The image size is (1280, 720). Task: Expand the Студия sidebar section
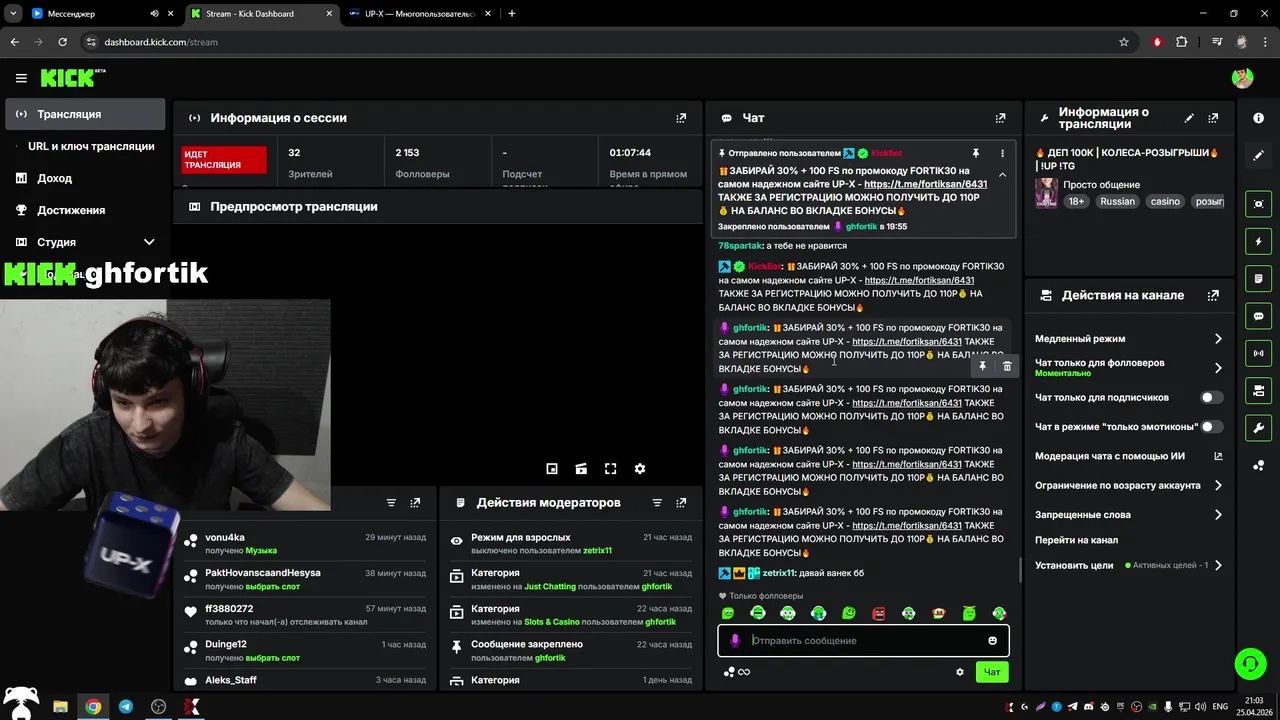85,242
